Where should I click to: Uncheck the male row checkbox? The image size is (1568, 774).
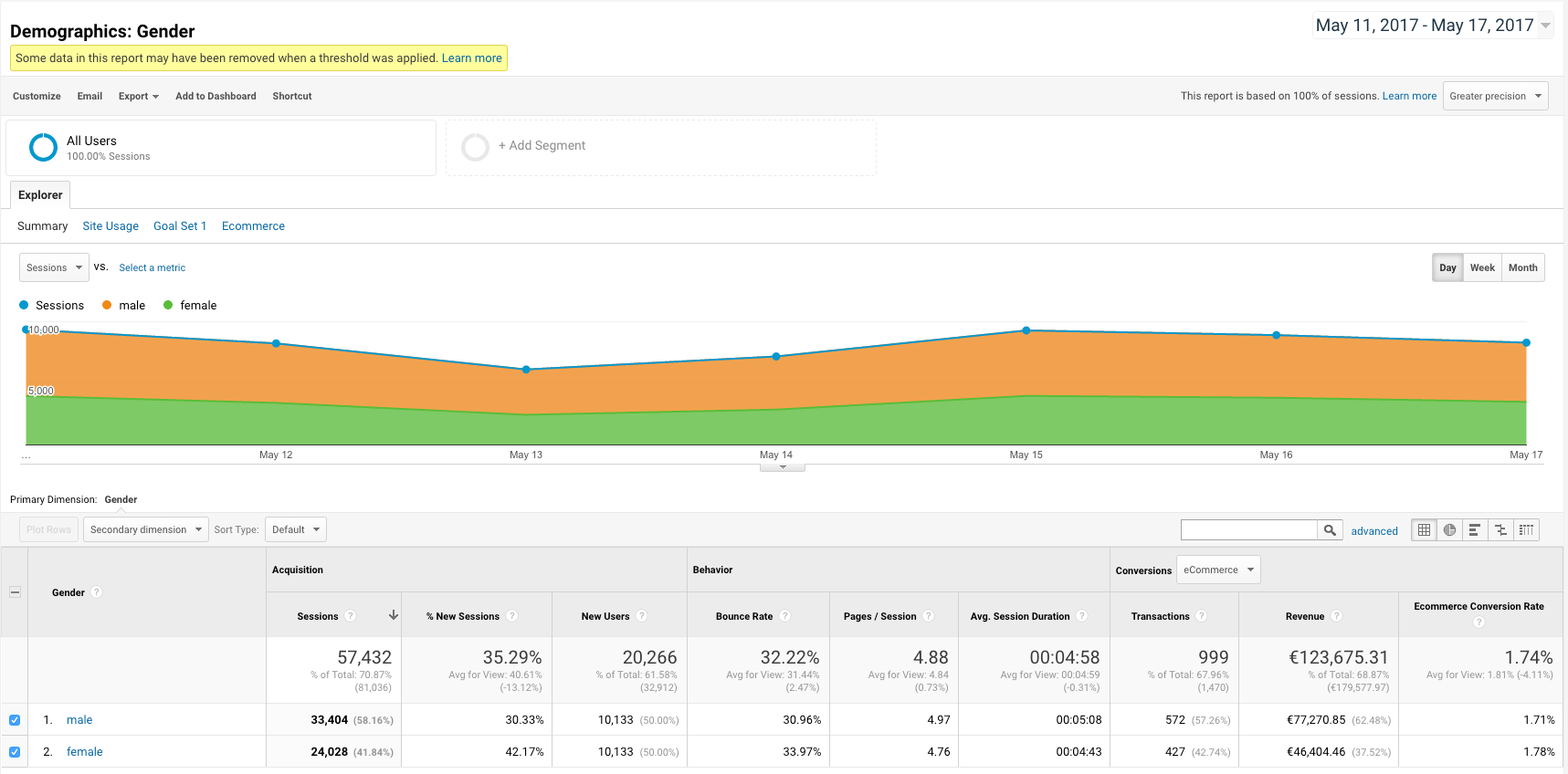pyautogui.click(x=15, y=720)
